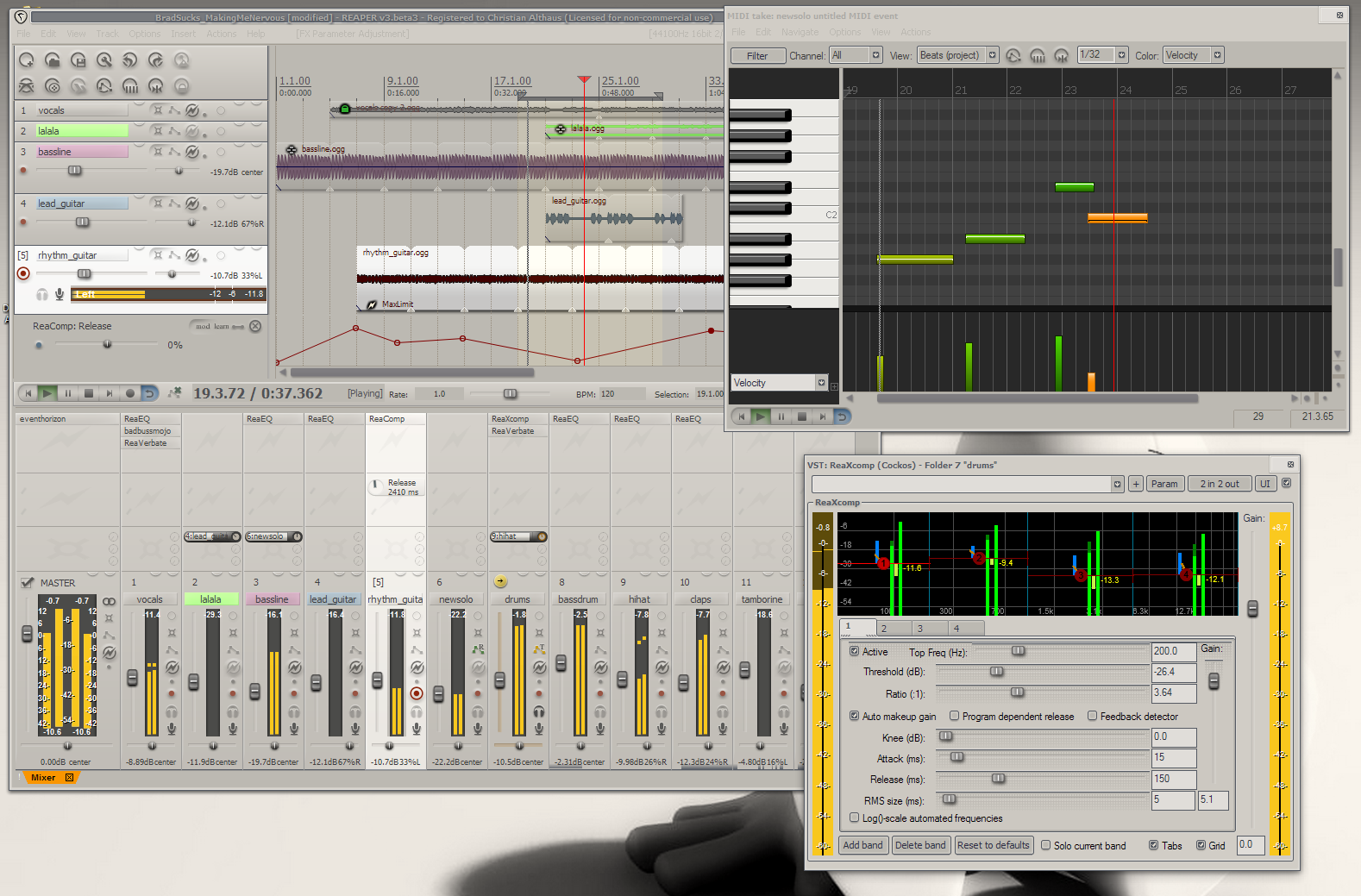Click the Add band button

[x=863, y=845]
